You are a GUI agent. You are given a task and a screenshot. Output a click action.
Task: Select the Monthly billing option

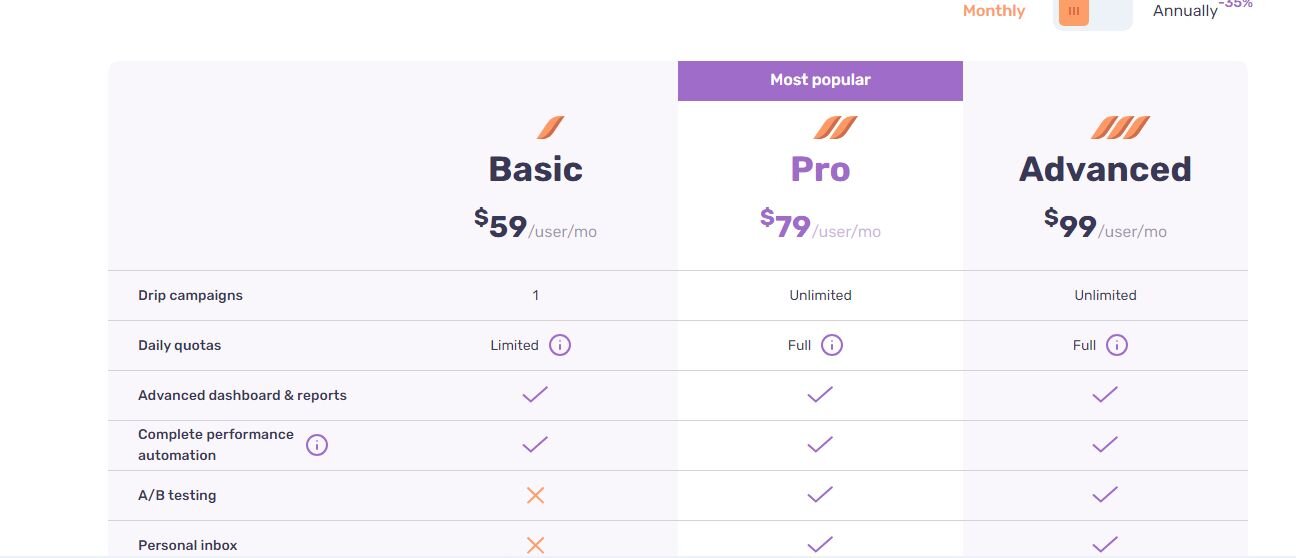[994, 11]
